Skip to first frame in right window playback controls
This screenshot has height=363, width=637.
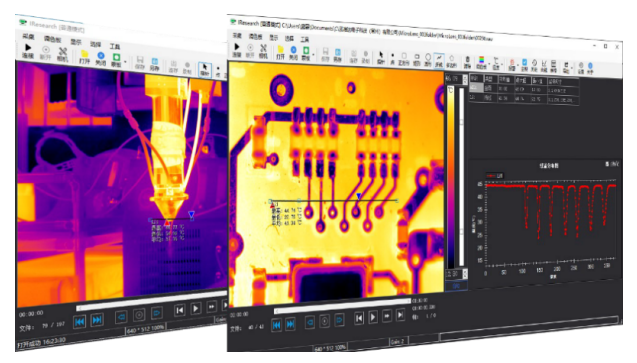click(x=359, y=318)
